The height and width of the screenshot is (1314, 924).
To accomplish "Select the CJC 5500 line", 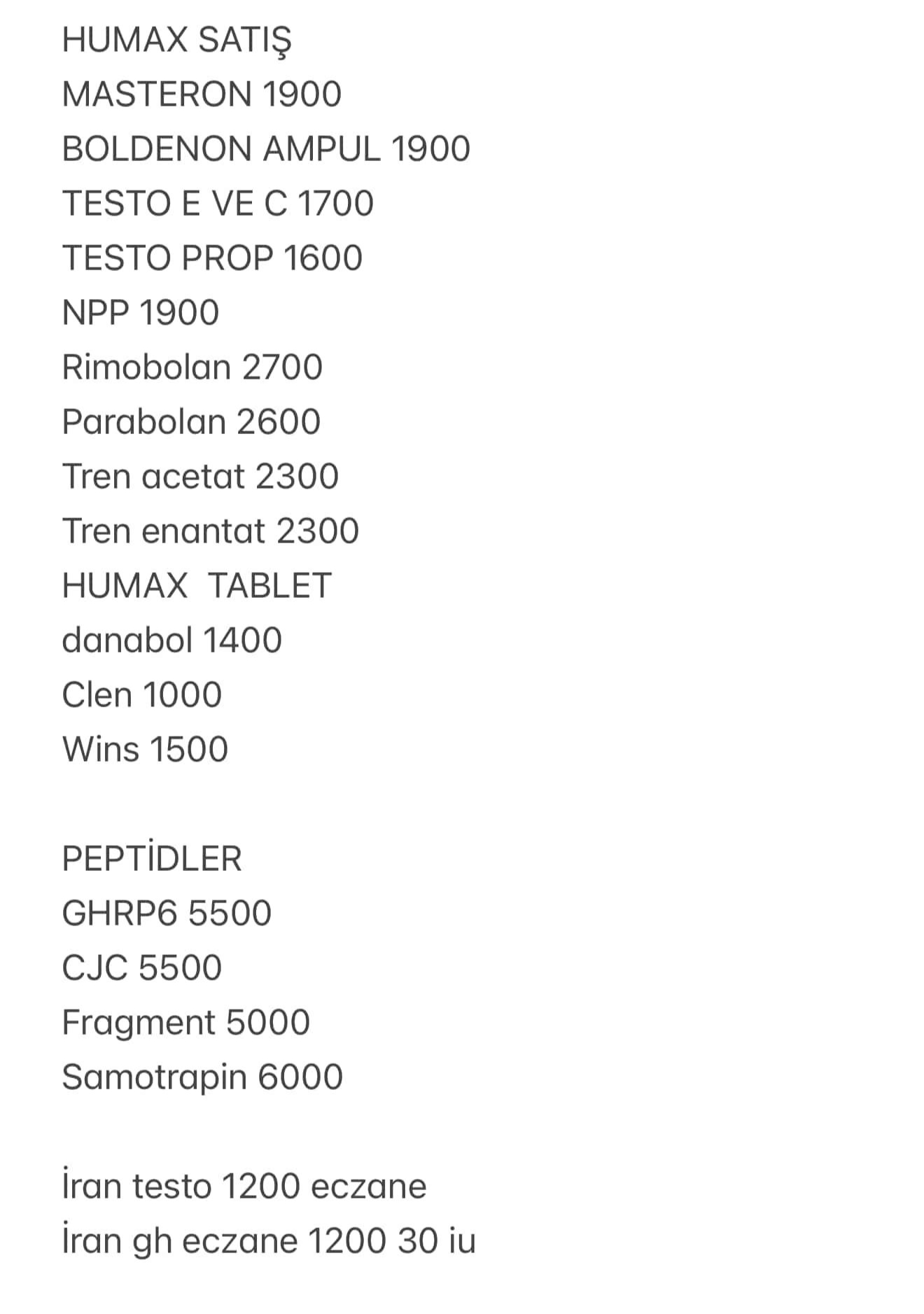I will pos(142,967).
